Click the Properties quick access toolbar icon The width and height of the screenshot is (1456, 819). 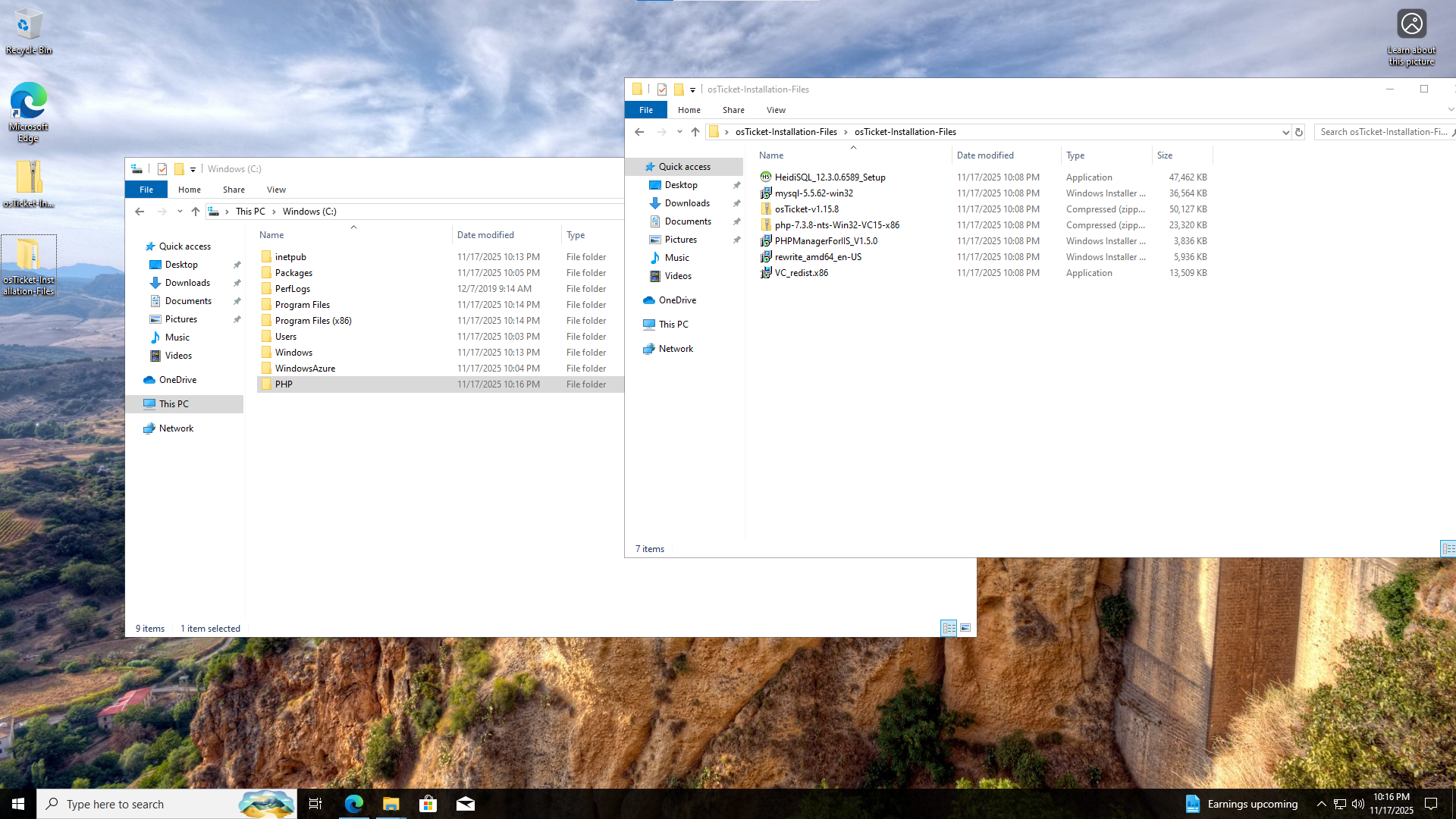pyautogui.click(x=662, y=89)
